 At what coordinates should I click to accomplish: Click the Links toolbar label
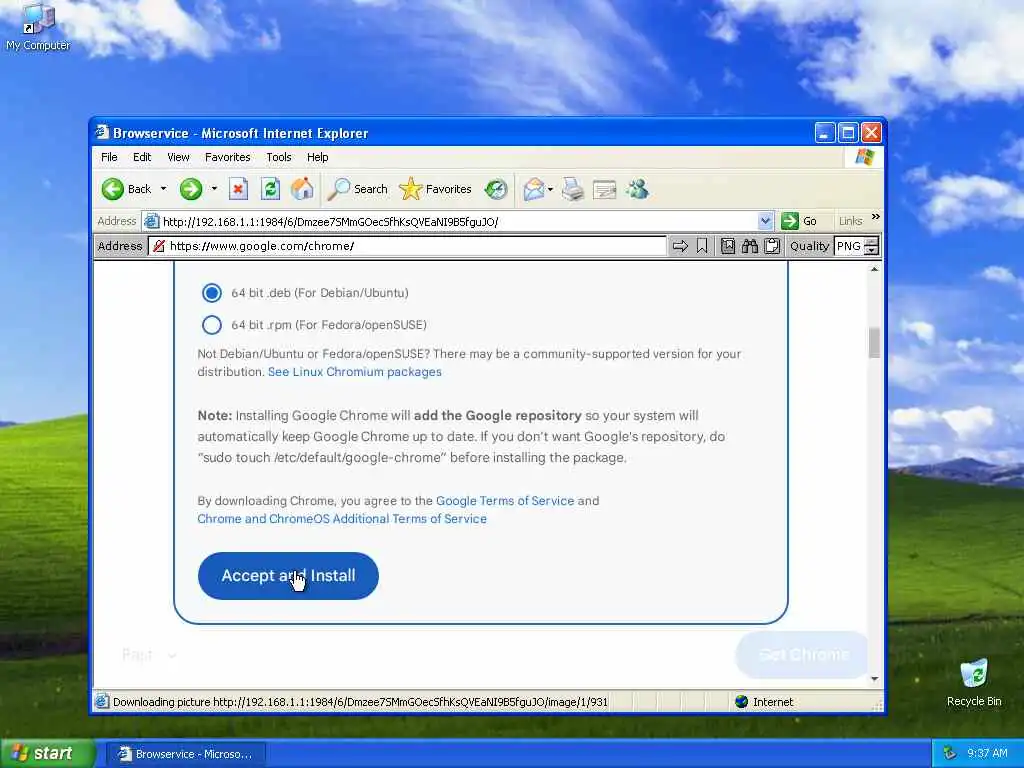coord(850,221)
